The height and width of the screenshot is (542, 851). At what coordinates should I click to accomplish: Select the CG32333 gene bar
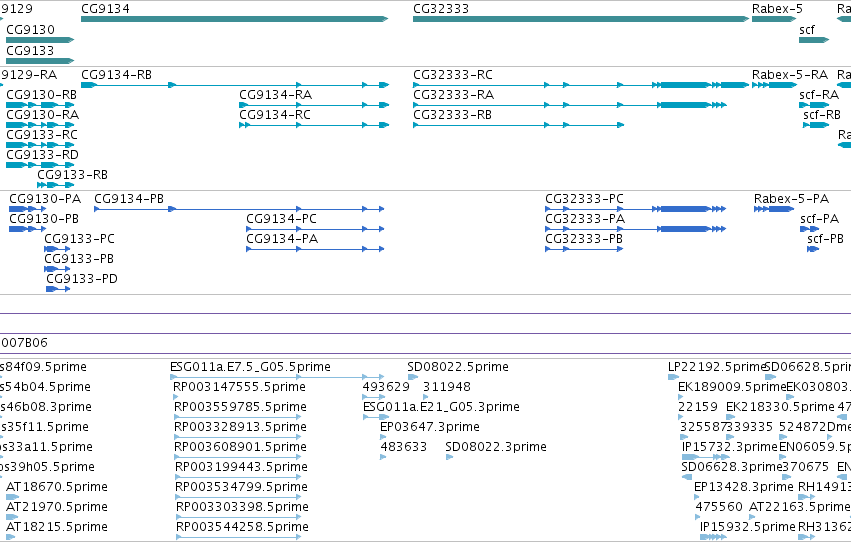click(581, 19)
